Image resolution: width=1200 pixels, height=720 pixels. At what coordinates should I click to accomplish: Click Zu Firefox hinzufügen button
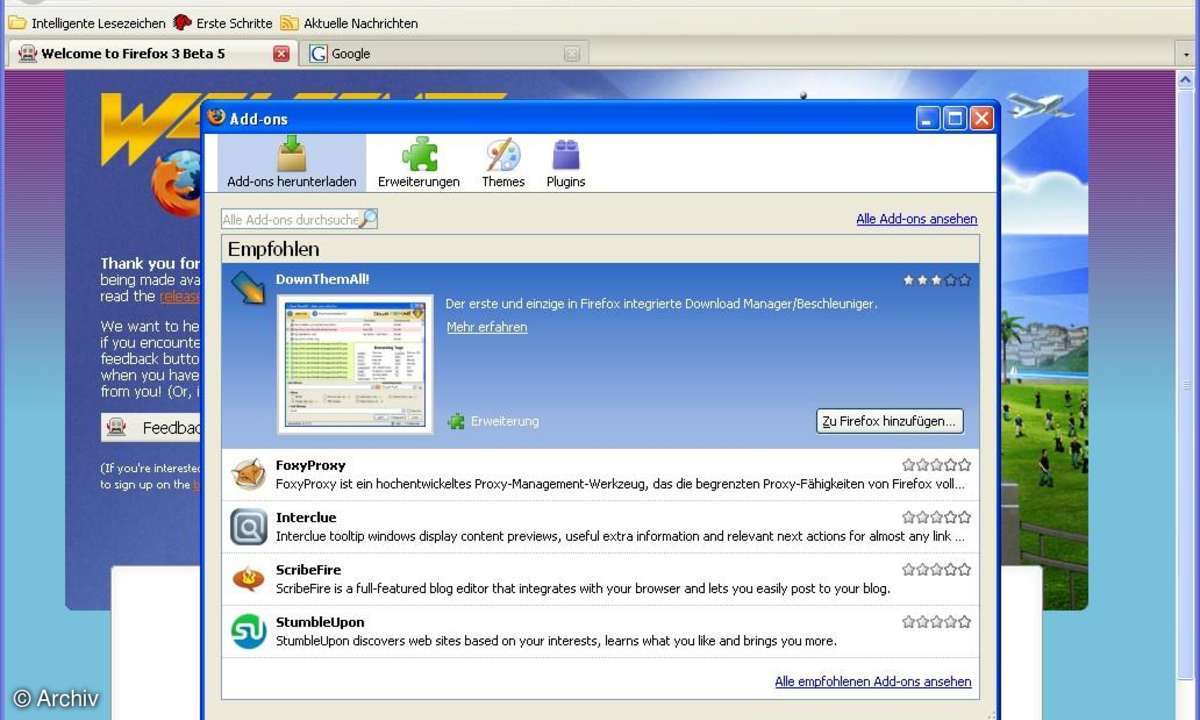(890, 421)
